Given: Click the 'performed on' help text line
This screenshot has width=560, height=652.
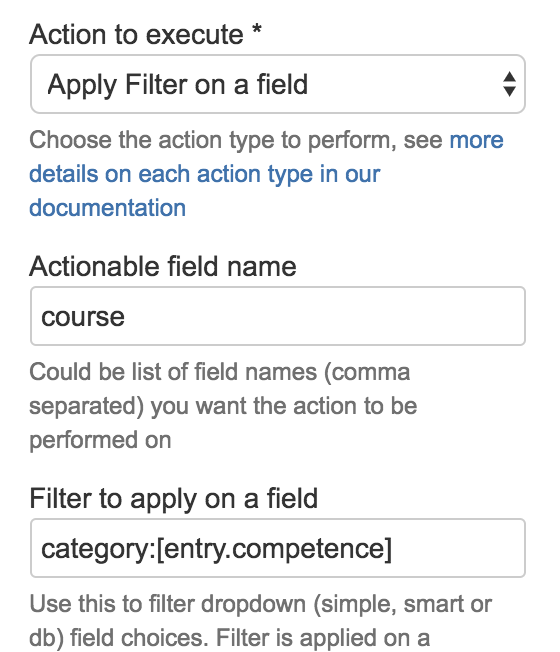Looking at the screenshot, I should 100,440.
